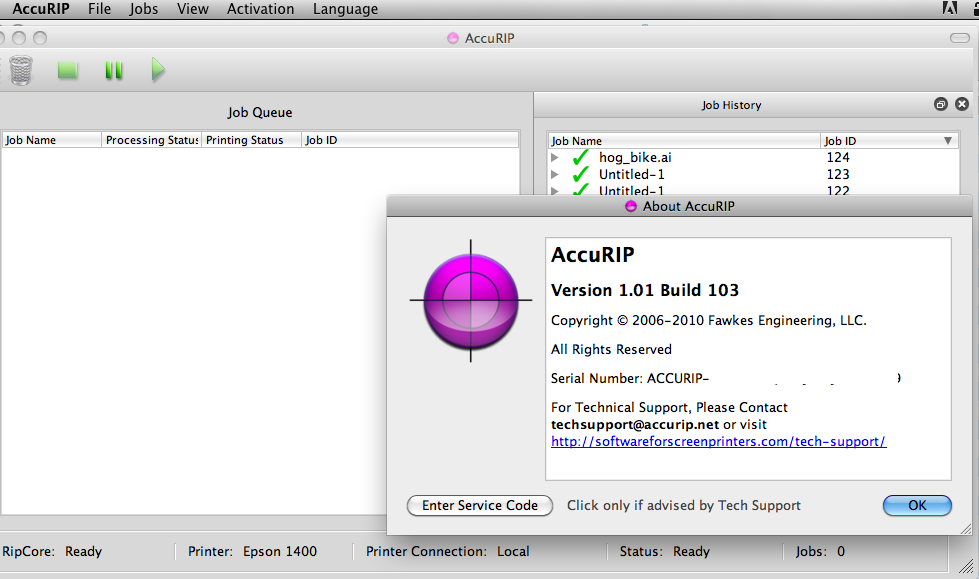Open the softwareforscreenprinters tech-support link
The image size is (979, 579).
pos(718,442)
